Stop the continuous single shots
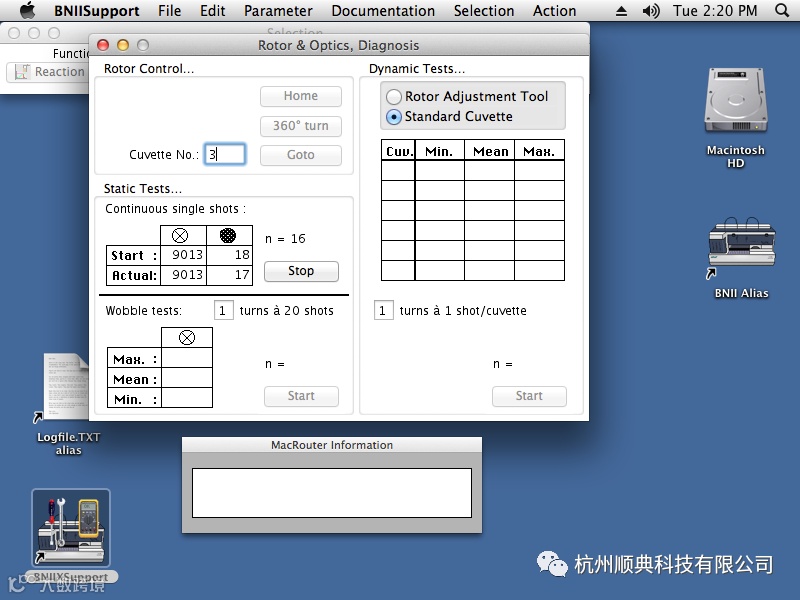The width and height of the screenshot is (800, 600). pyautogui.click(x=301, y=271)
